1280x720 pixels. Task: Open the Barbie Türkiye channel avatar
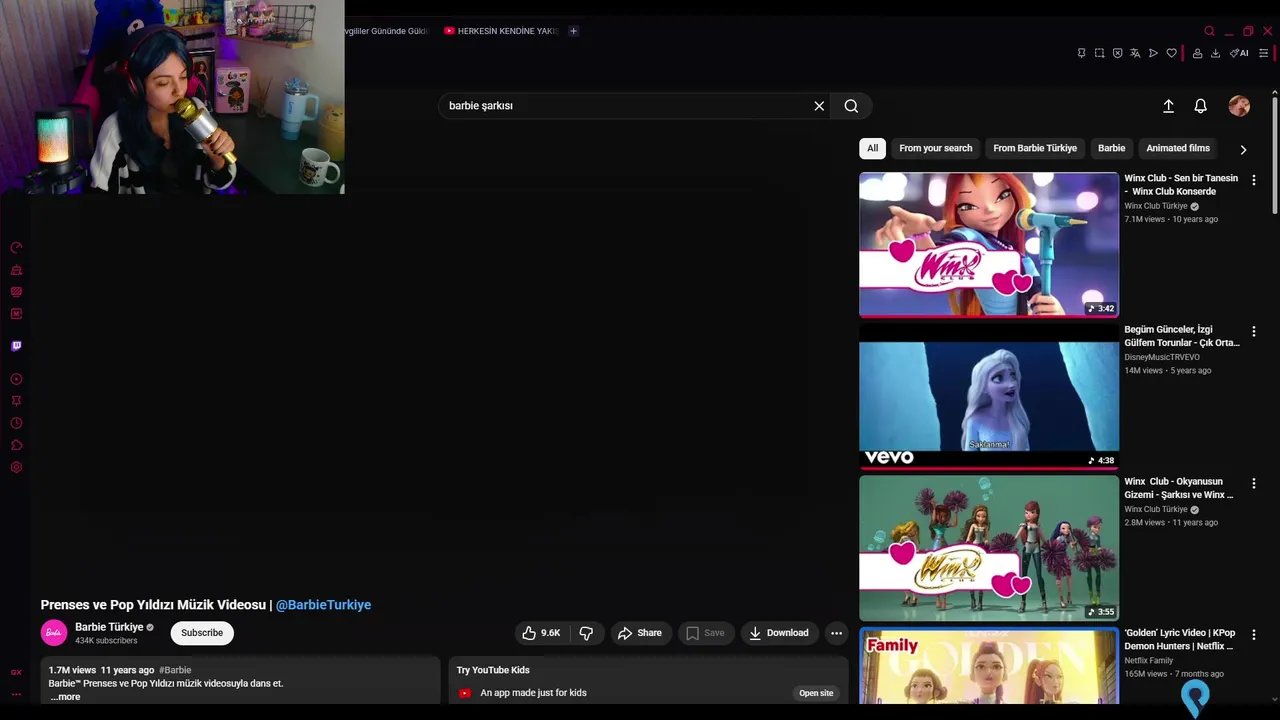[x=54, y=633]
